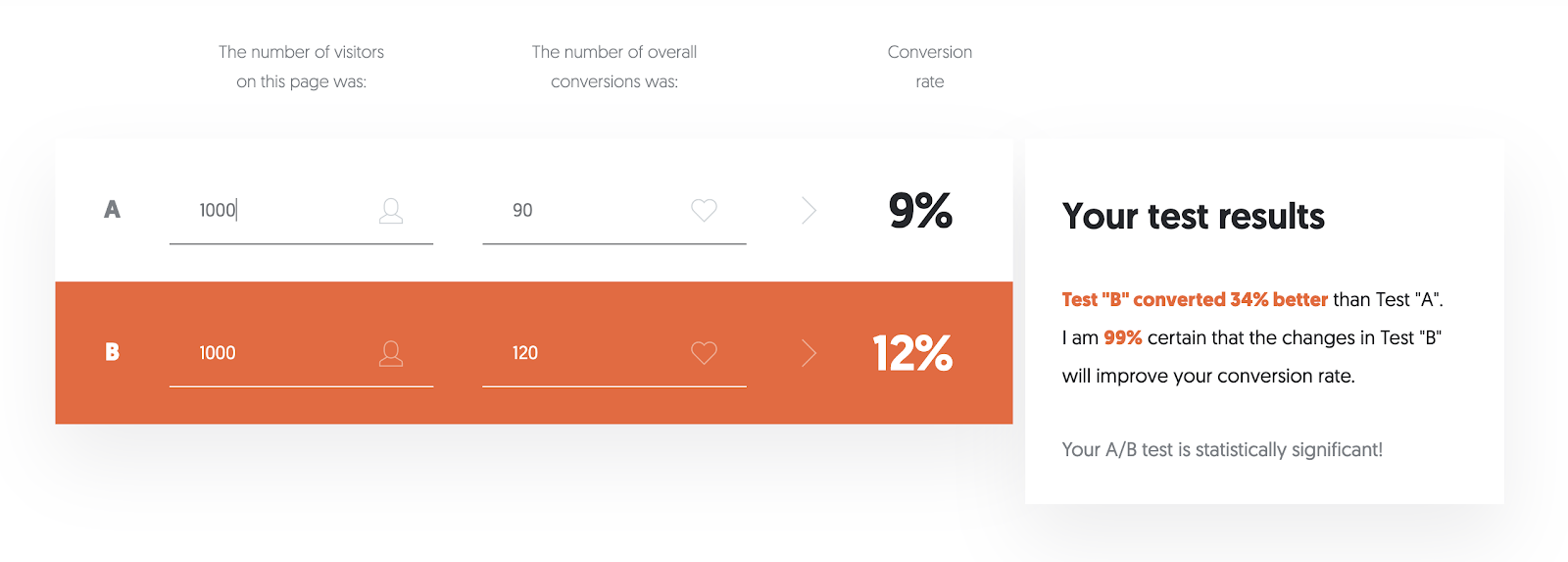The height and width of the screenshot is (562, 1568).
Task: Click the person icon in row A
Action: (x=391, y=210)
